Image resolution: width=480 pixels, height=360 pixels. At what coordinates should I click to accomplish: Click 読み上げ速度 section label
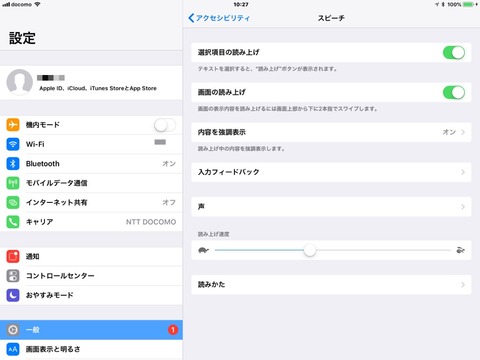pyautogui.click(x=213, y=234)
